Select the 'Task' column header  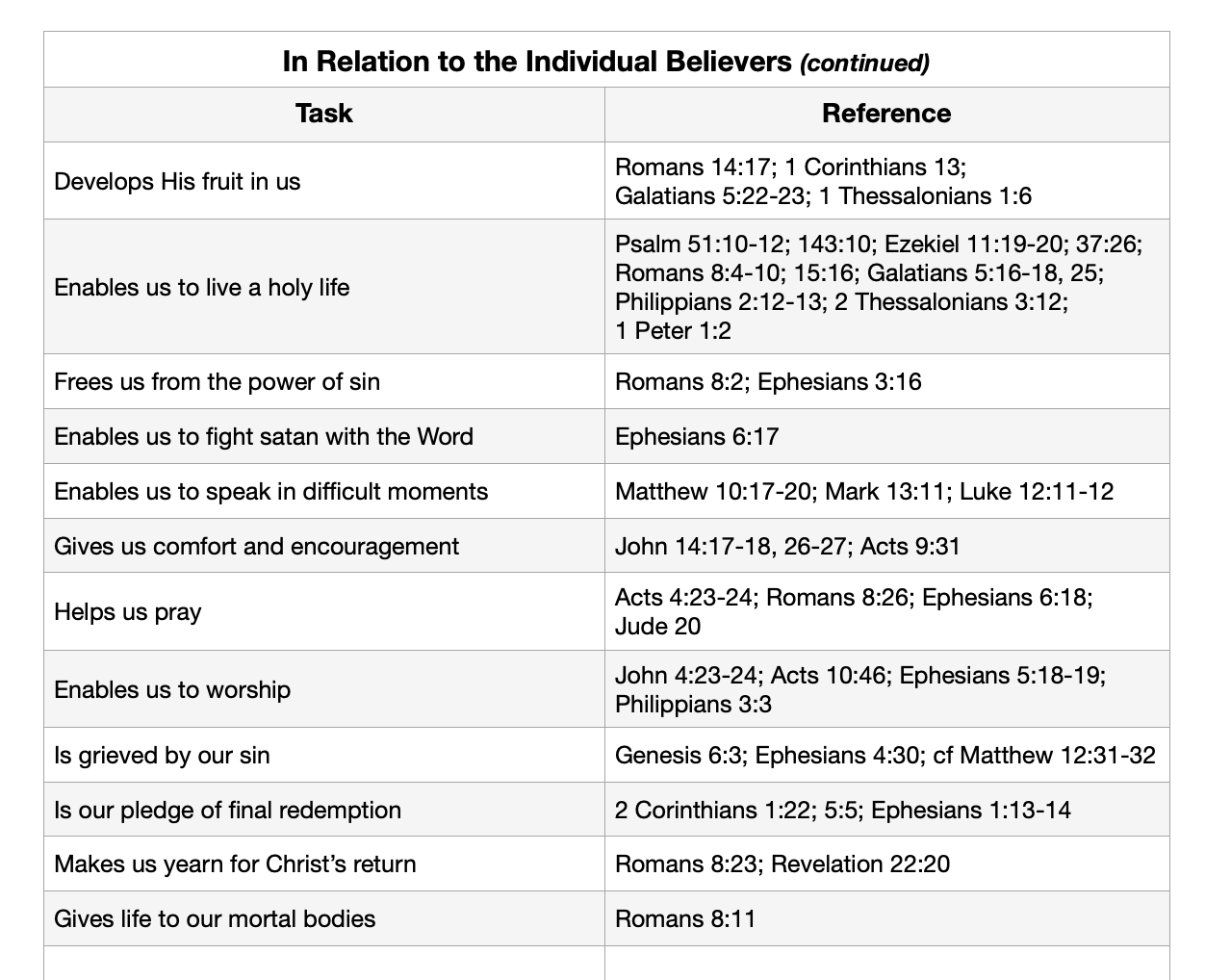pos(323,114)
